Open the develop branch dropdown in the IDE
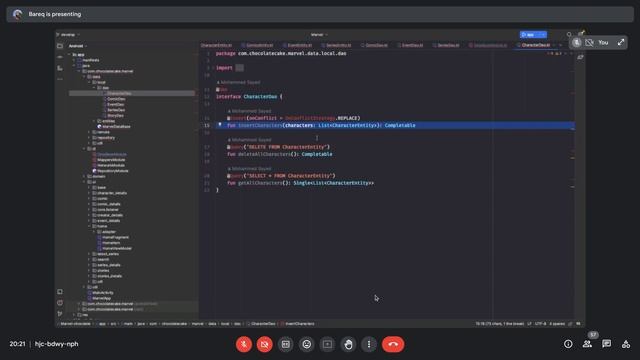Screen dimensions: 640x360 tap(69, 35)
